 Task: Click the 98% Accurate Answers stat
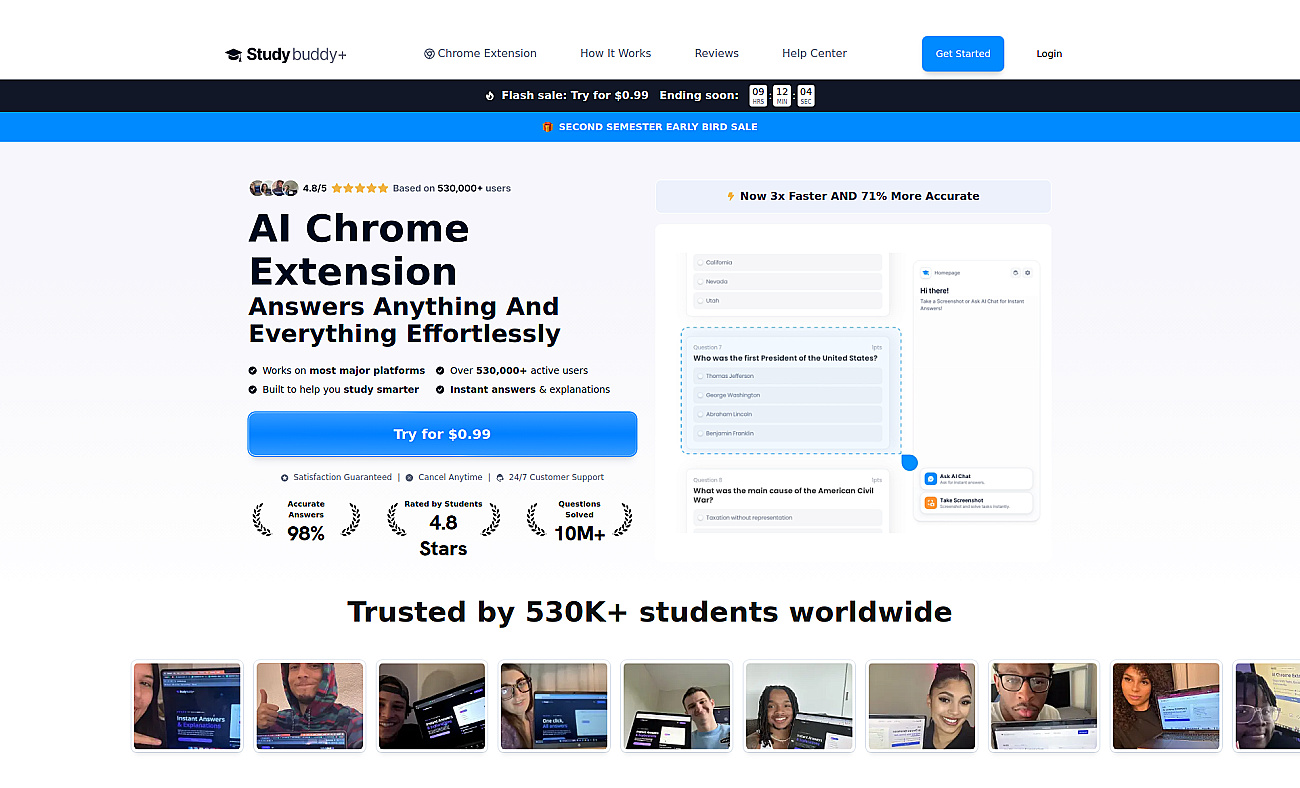coord(306,521)
